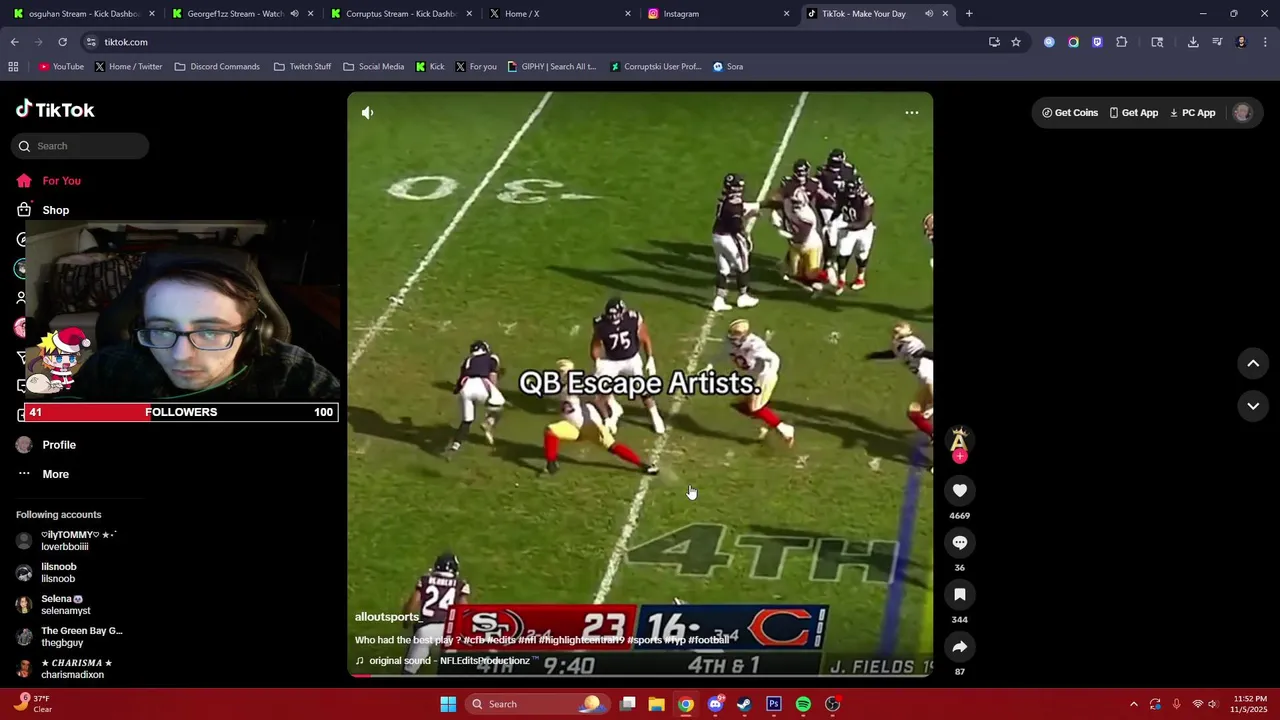Open Discord from the taskbar
This screenshot has height=720, width=1280.
point(715,704)
